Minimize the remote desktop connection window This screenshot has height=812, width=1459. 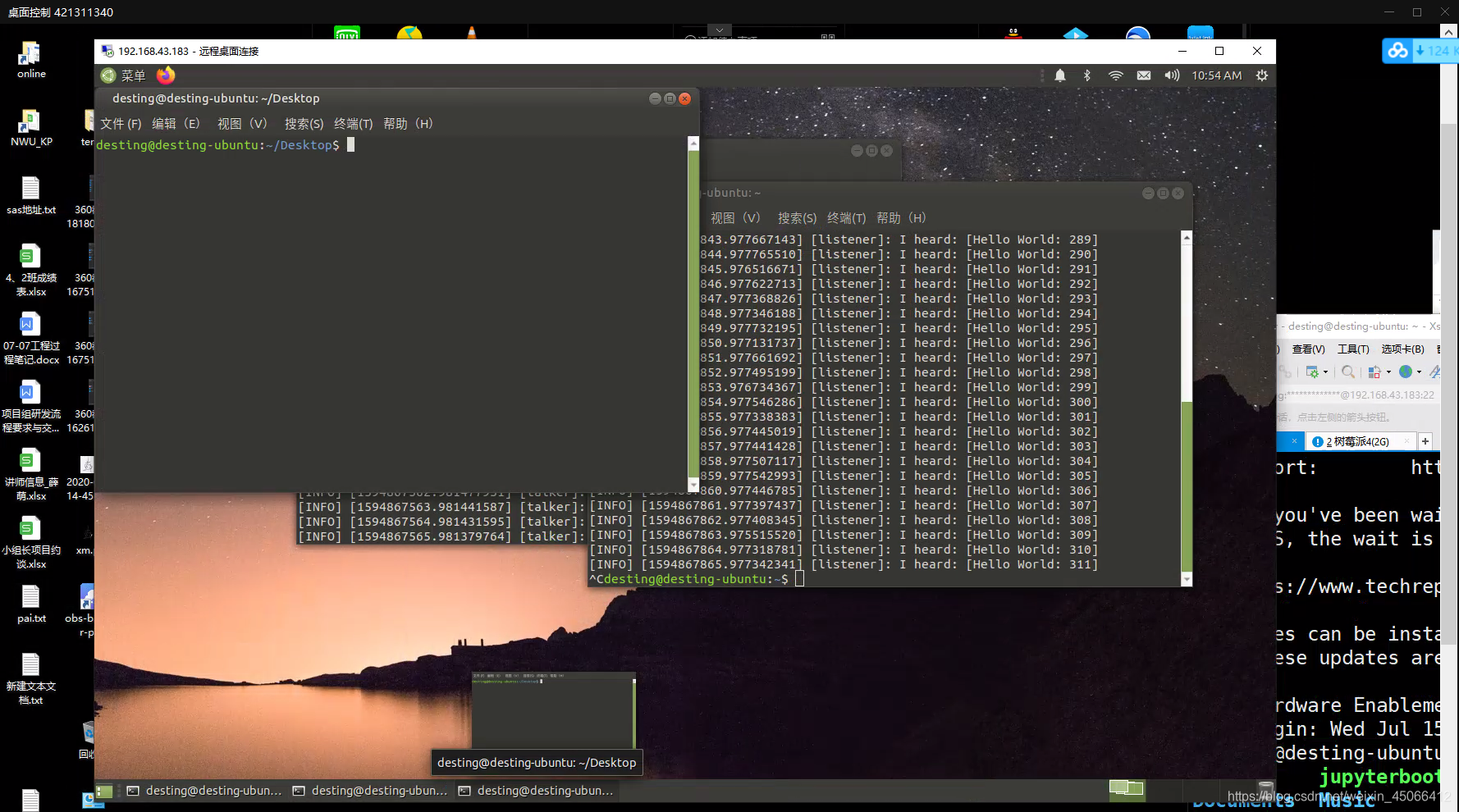pyautogui.click(x=1182, y=51)
